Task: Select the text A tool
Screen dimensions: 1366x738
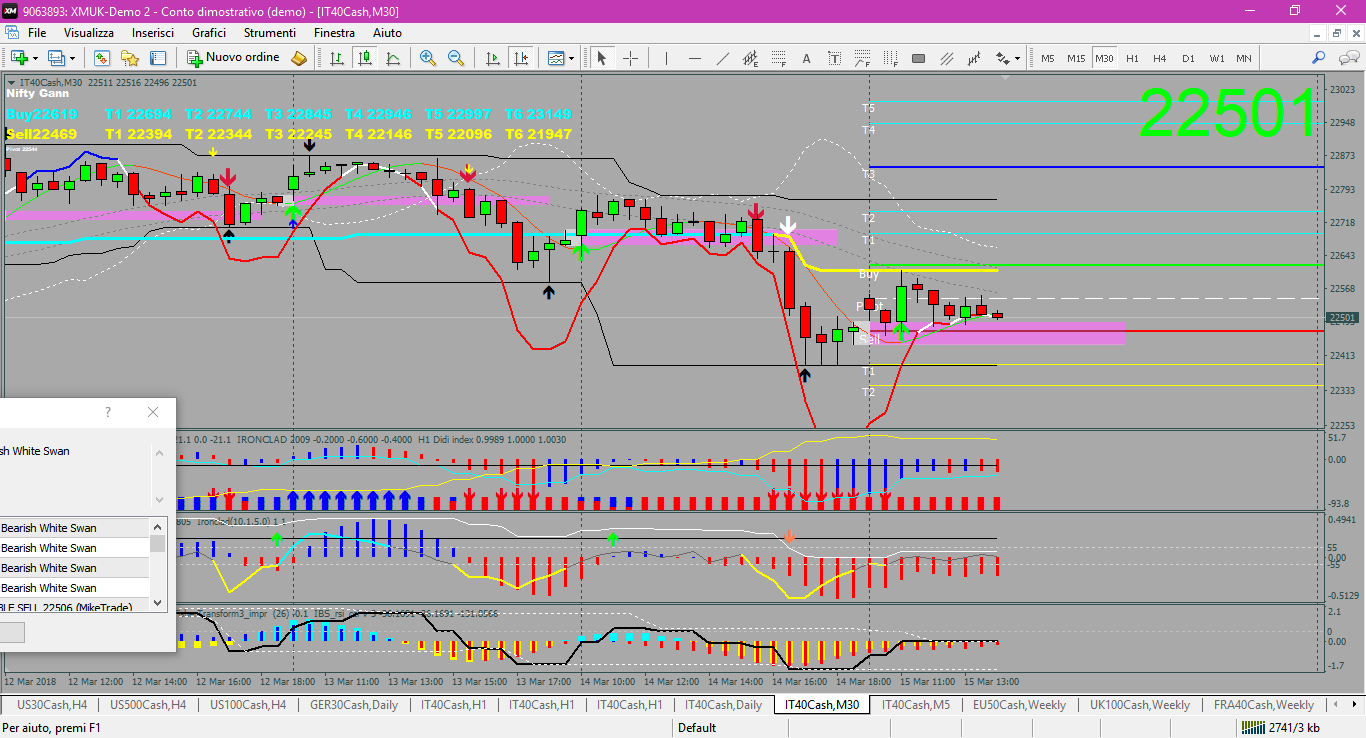Action: click(807, 58)
